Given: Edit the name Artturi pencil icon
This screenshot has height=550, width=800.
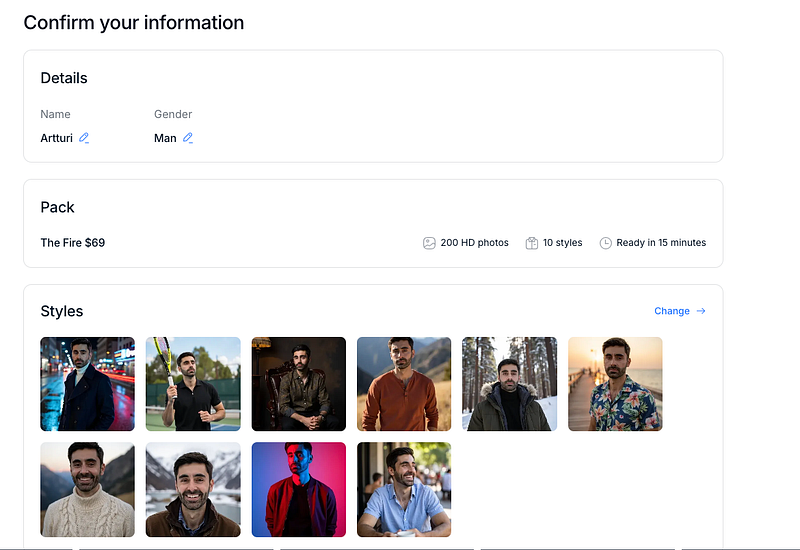Looking at the screenshot, I should click(84, 138).
